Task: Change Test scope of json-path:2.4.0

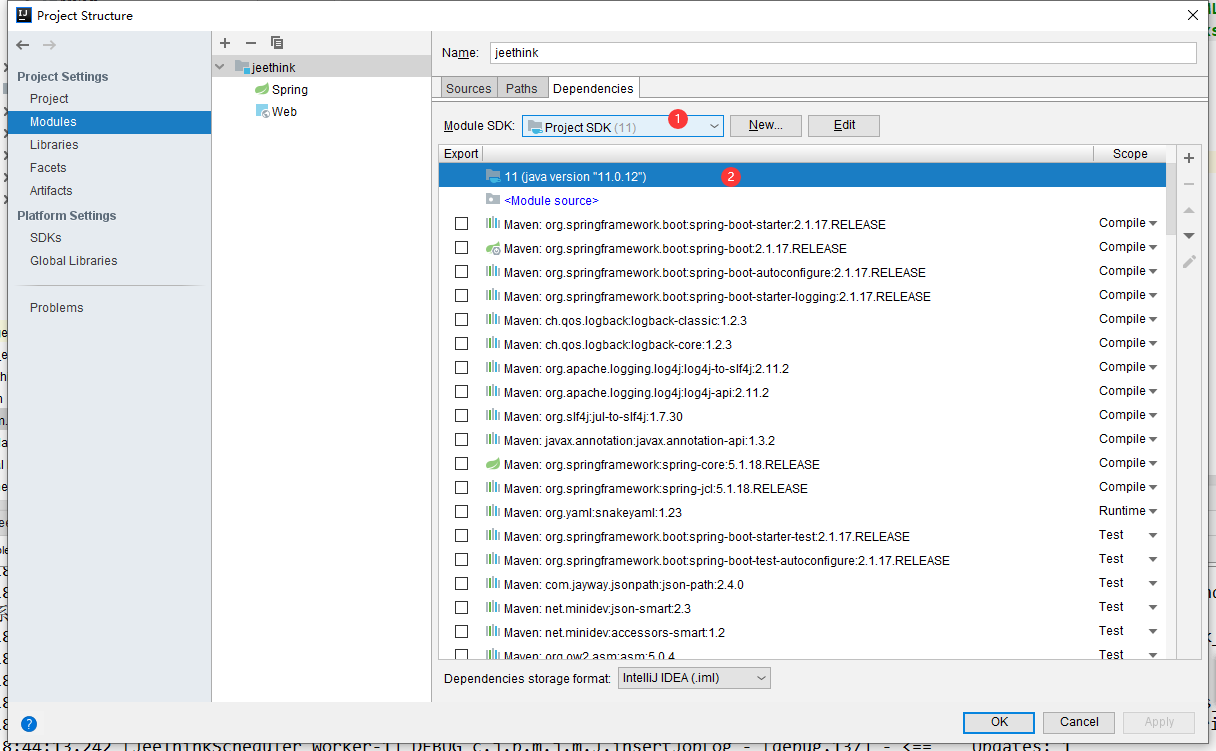Action: point(1128,583)
